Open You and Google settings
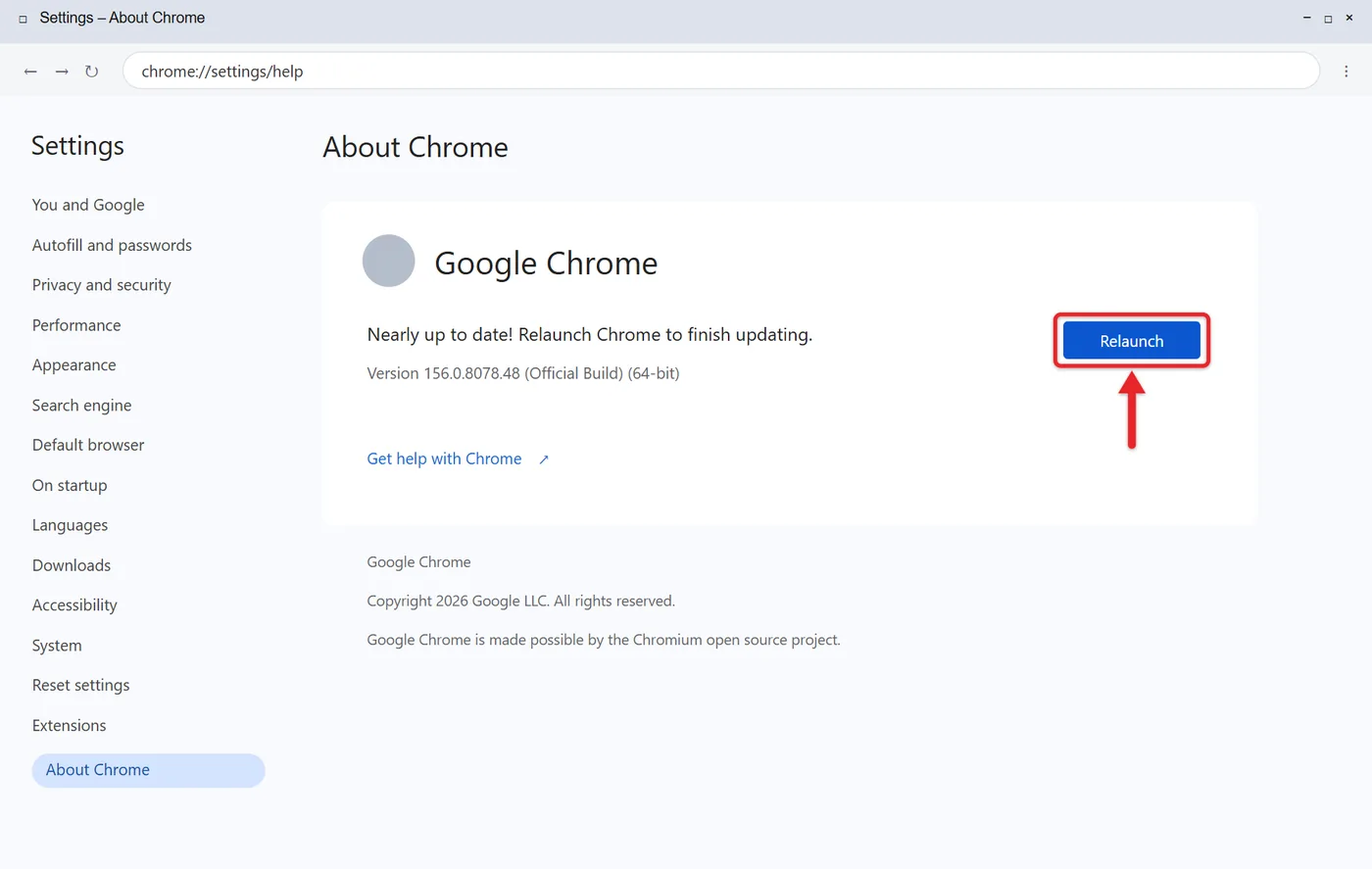This screenshot has height=869, width=1372. [x=88, y=205]
